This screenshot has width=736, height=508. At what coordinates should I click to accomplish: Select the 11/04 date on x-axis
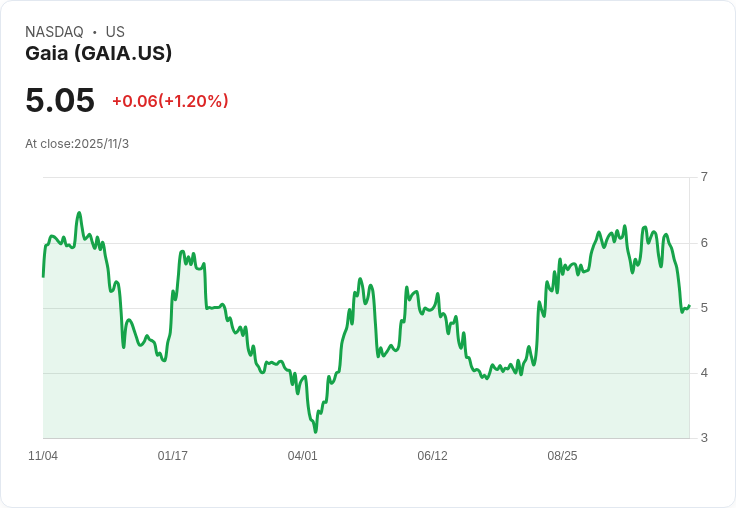pyautogui.click(x=43, y=456)
